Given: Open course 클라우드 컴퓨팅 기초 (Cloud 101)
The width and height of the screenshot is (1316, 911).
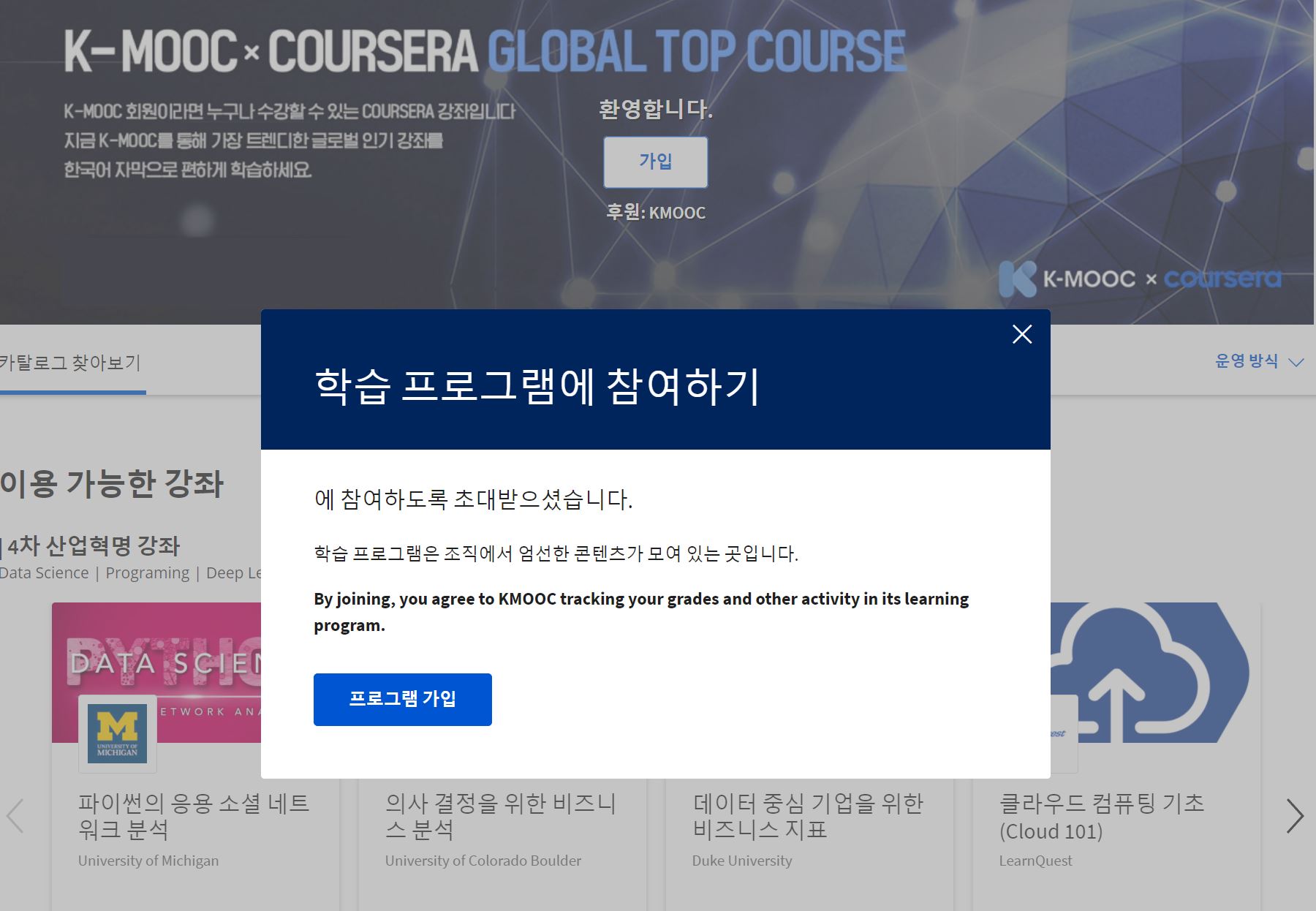Looking at the screenshot, I should pyautogui.click(x=1102, y=816).
